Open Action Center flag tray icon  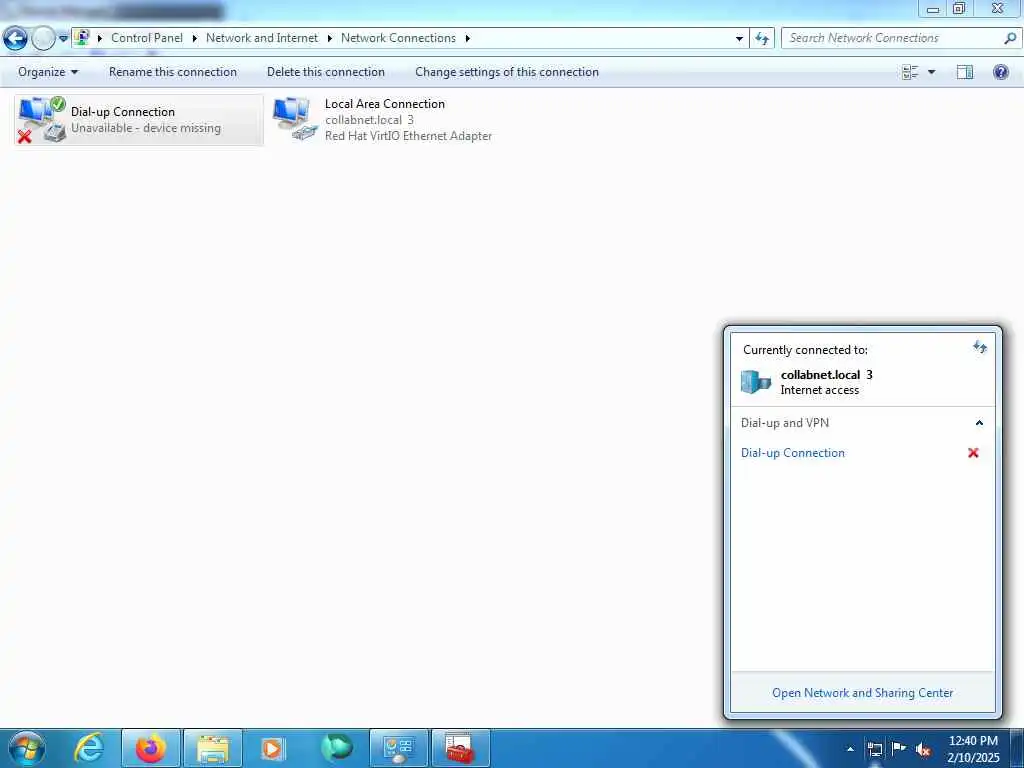899,748
